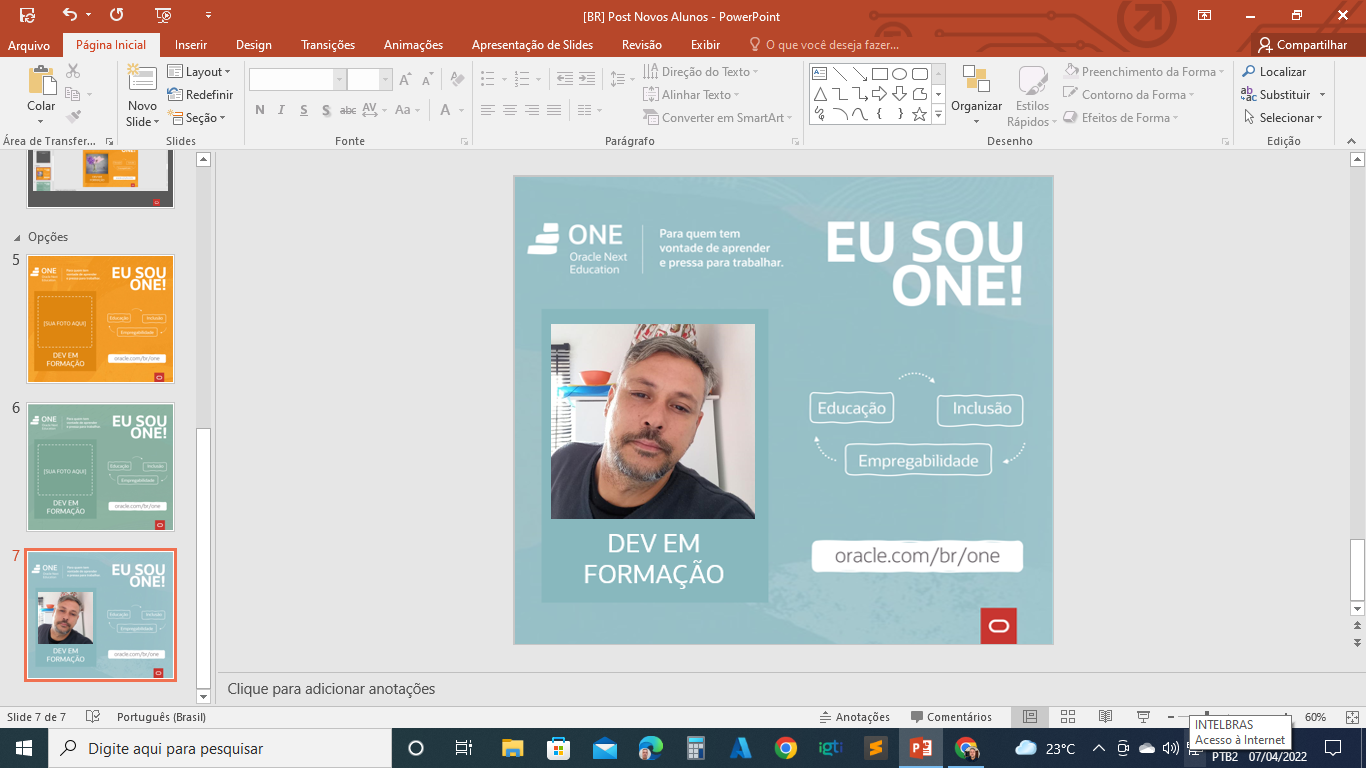Screen dimensions: 1366x768
Task: Switch to Design ribbon tab
Action: coord(254,45)
